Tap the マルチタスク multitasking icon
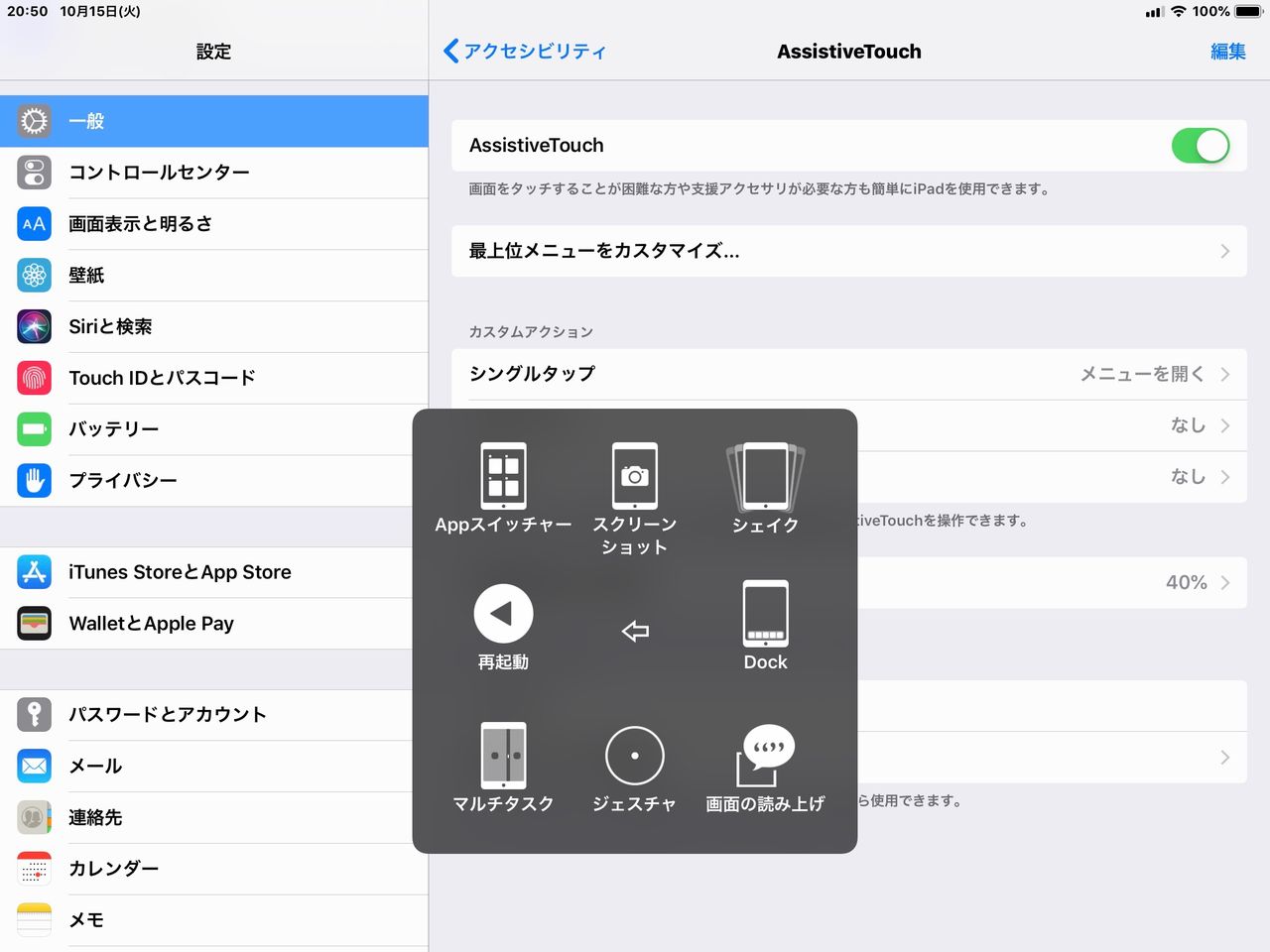This screenshot has height=952, width=1270. (x=503, y=756)
